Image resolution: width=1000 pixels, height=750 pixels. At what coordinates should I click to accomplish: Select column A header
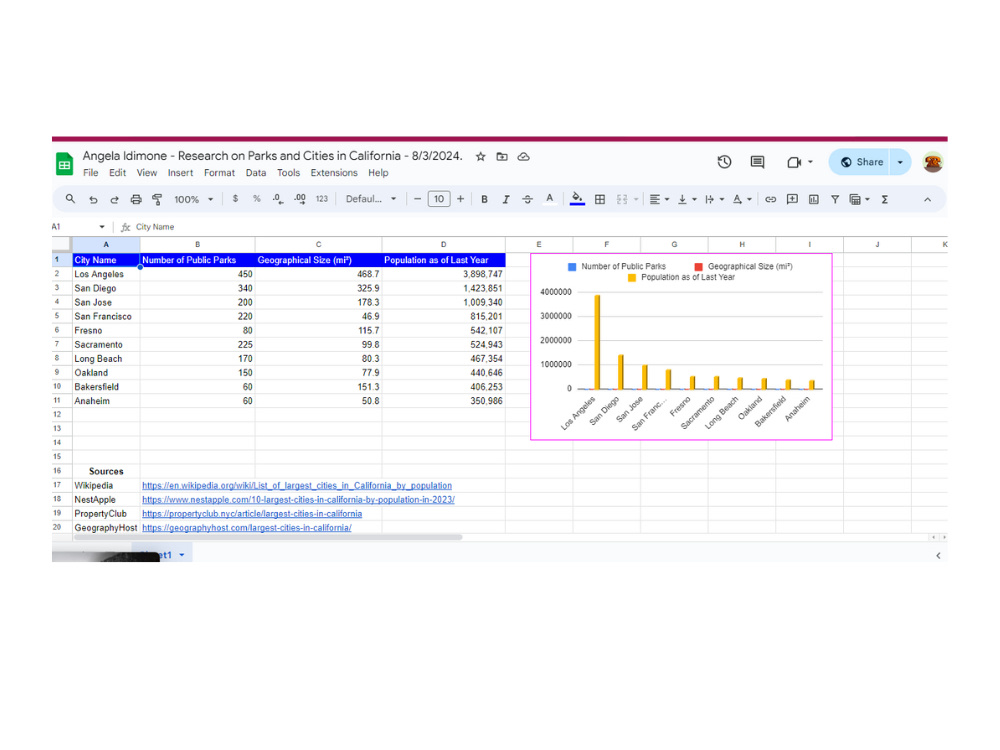click(106, 244)
